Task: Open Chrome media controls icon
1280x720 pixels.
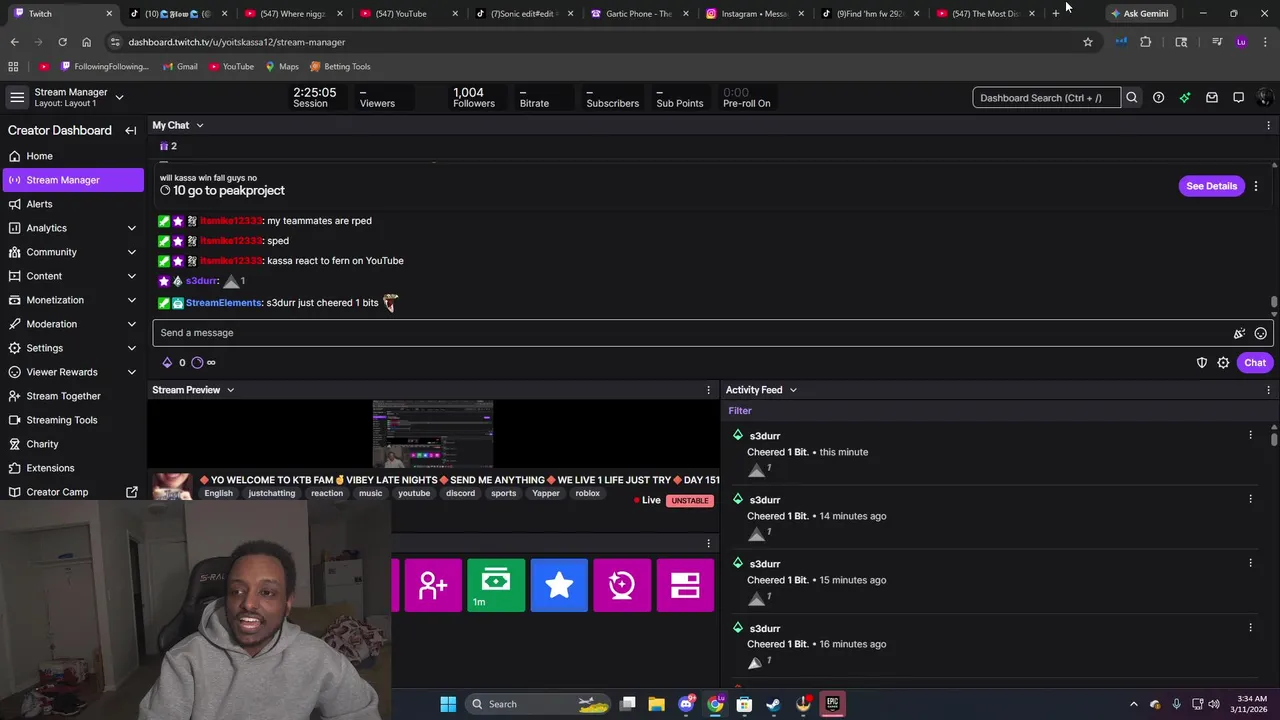Action: point(1217,42)
